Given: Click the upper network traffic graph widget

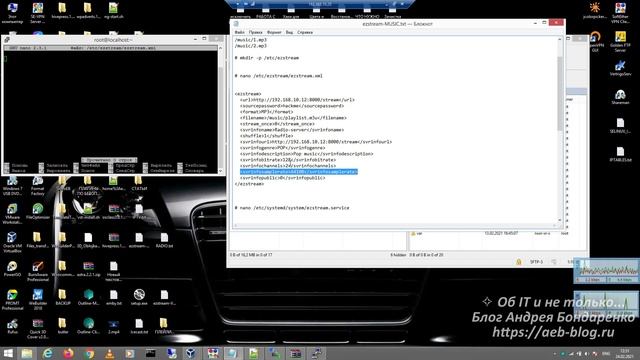Looking at the screenshot, I should (x=606, y=270).
